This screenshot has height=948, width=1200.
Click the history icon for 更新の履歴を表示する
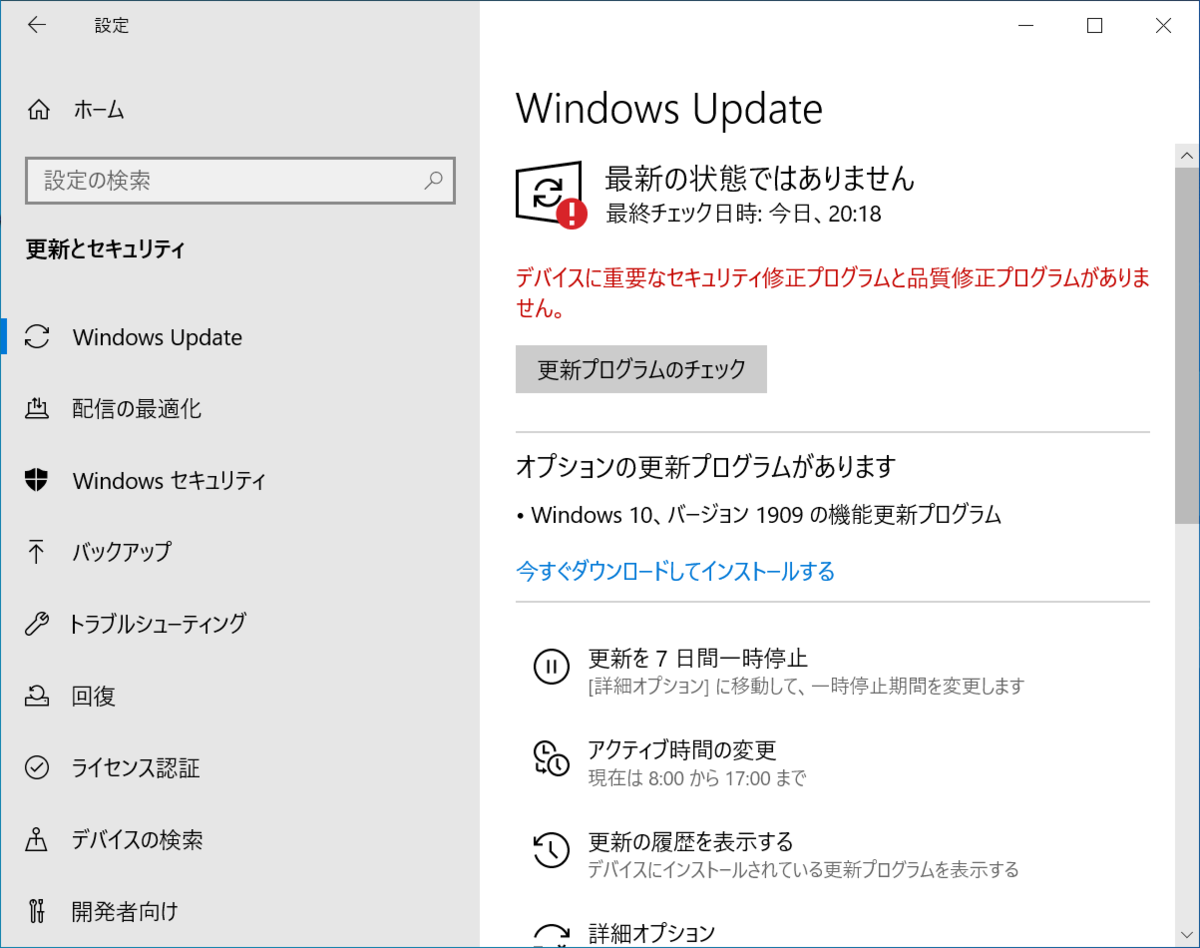(551, 851)
